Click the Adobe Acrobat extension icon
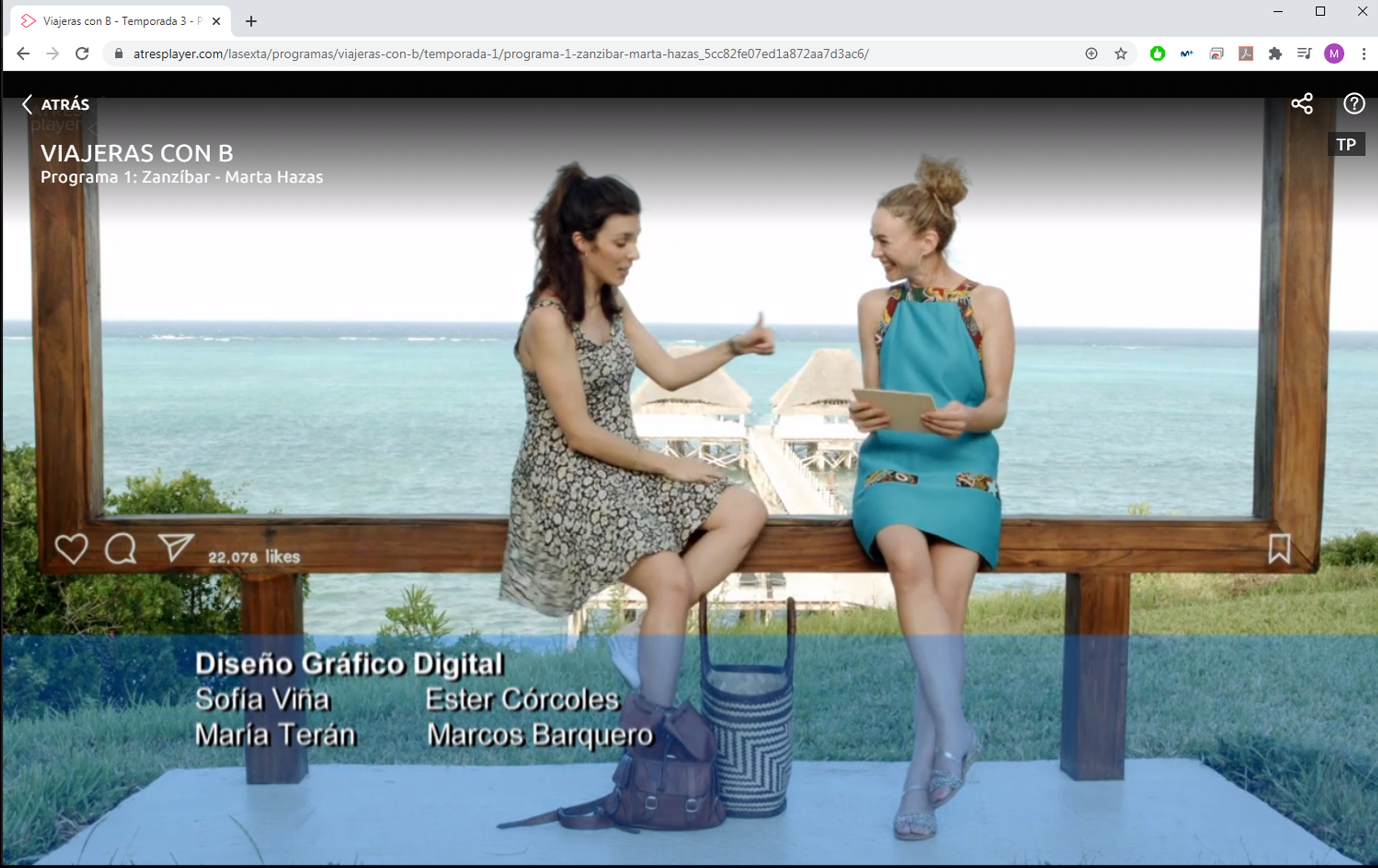Screen dimensions: 1378x868 [1246, 54]
